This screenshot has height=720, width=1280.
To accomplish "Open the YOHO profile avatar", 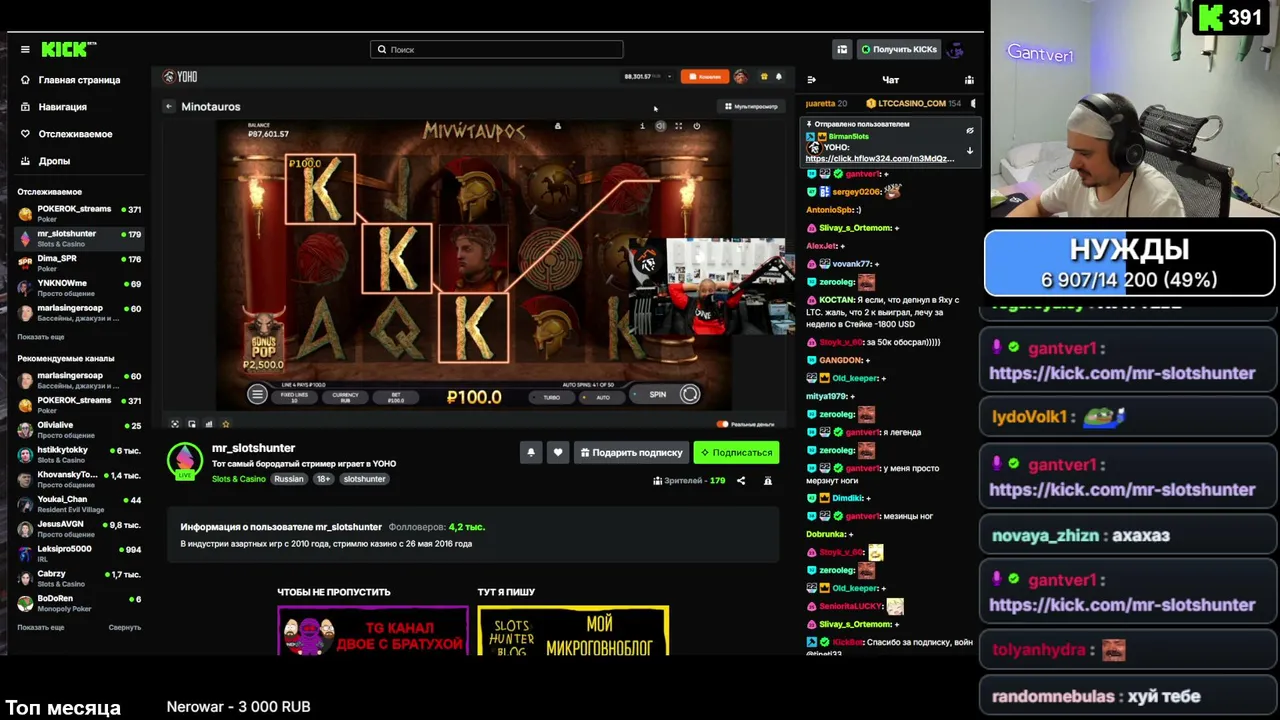I will 740,76.
